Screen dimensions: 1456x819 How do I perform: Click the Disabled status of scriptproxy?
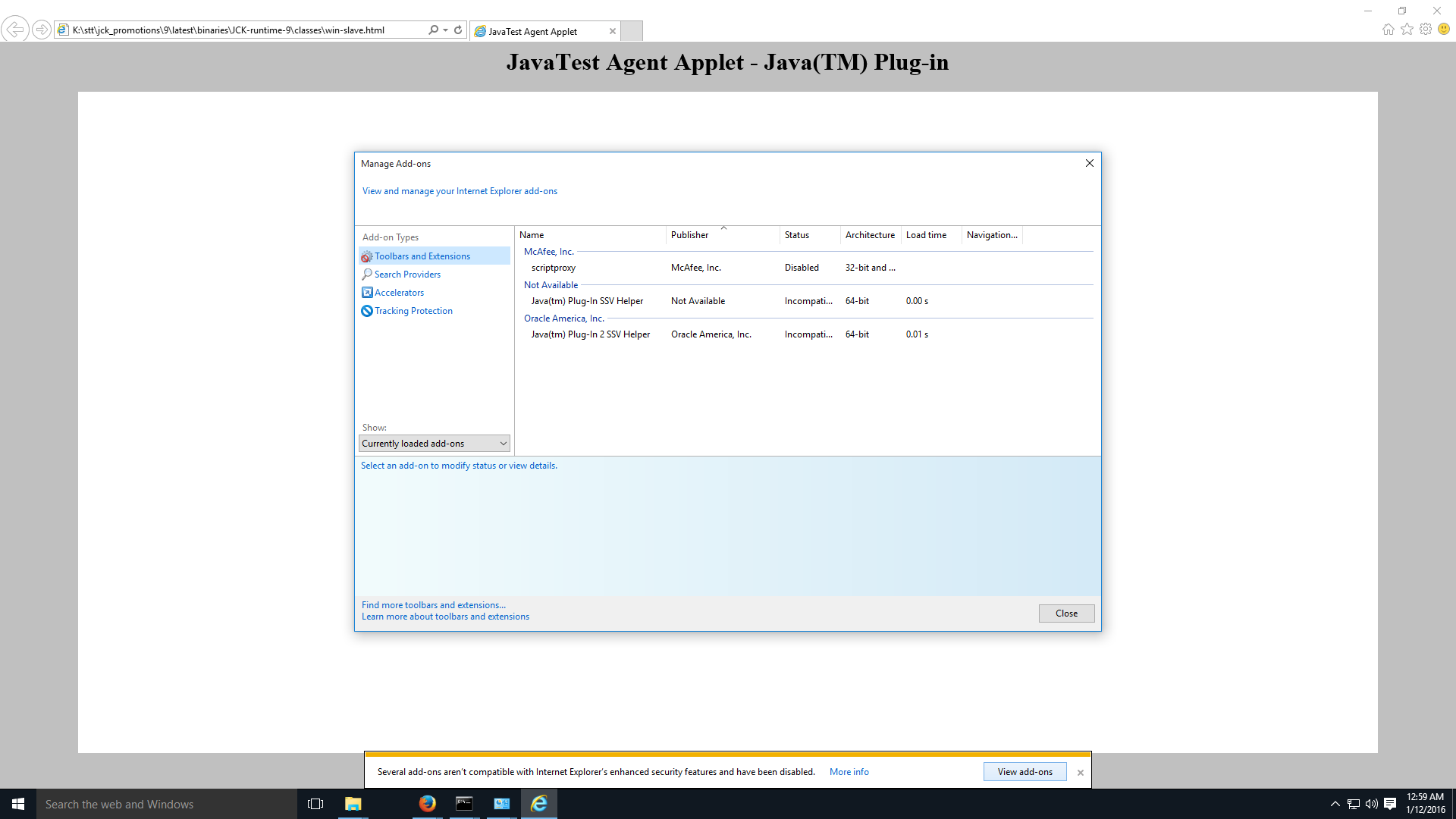pos(802,268)
